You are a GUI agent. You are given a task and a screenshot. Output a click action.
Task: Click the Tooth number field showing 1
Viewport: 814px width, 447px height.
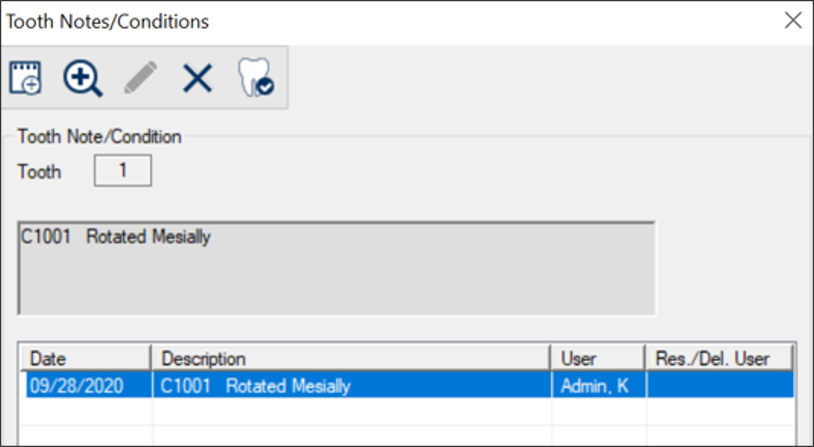pos(122,171)
